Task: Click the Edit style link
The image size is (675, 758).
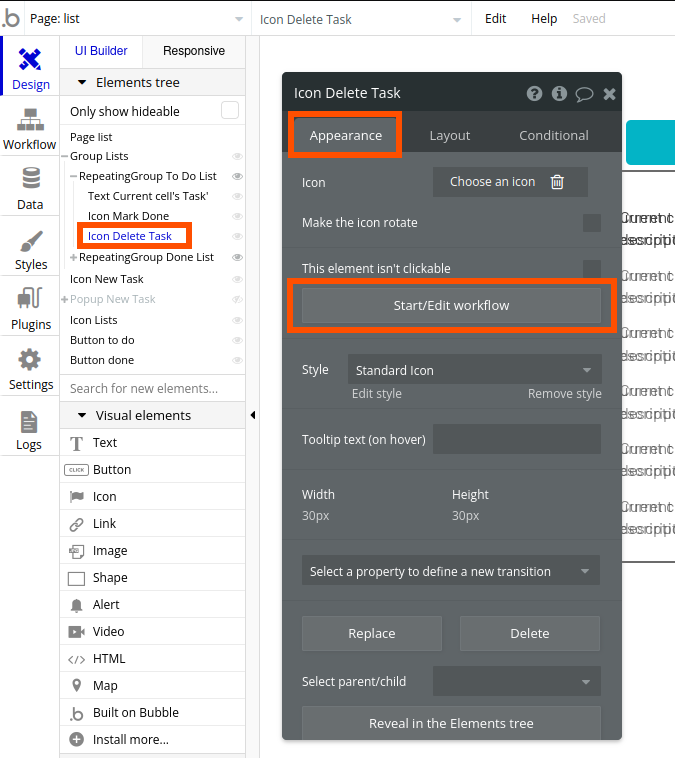Action: tap(377, 394)
